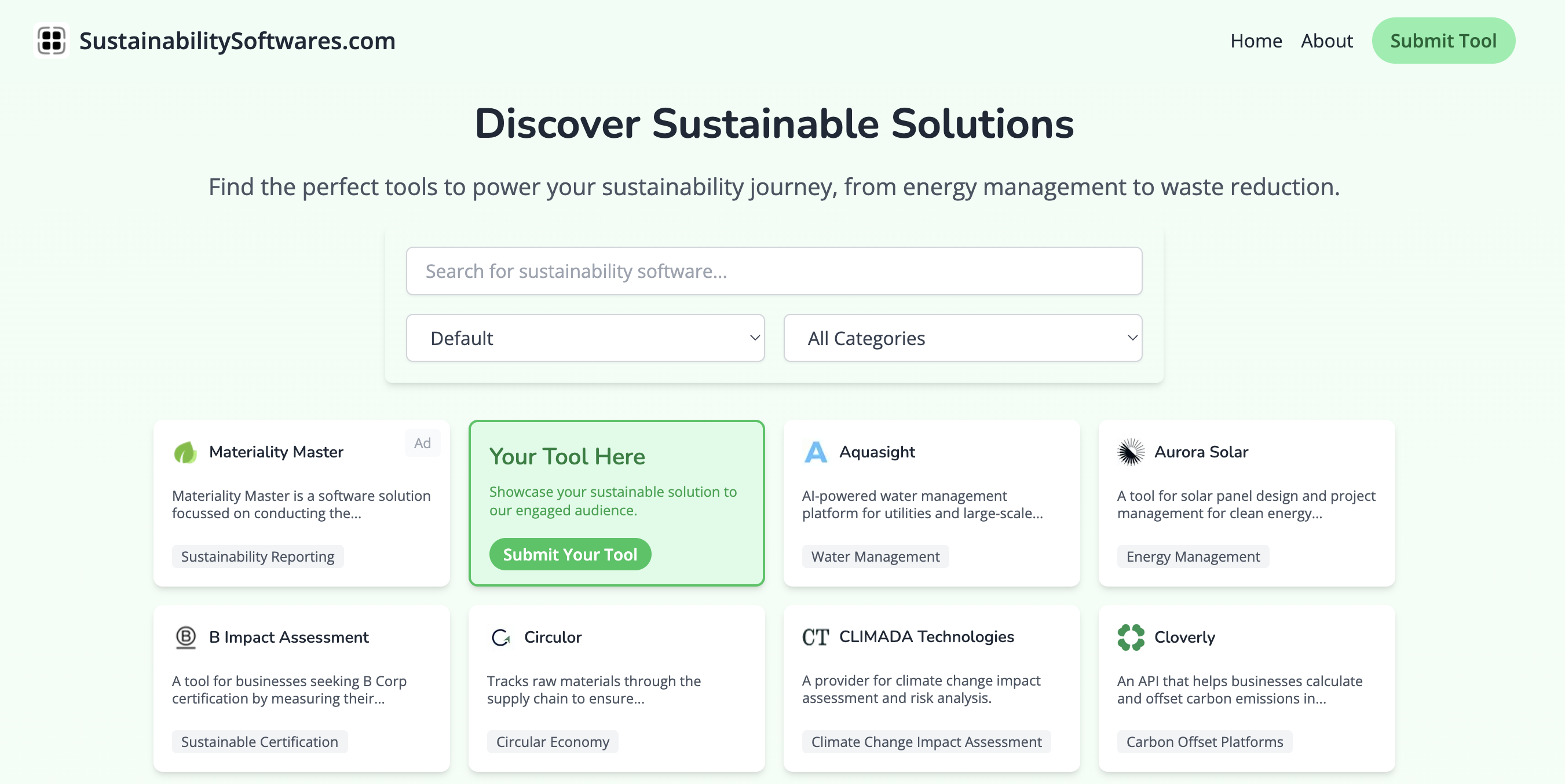
Task: Select the Water Management category tag
Action: (x=875, y=557)
